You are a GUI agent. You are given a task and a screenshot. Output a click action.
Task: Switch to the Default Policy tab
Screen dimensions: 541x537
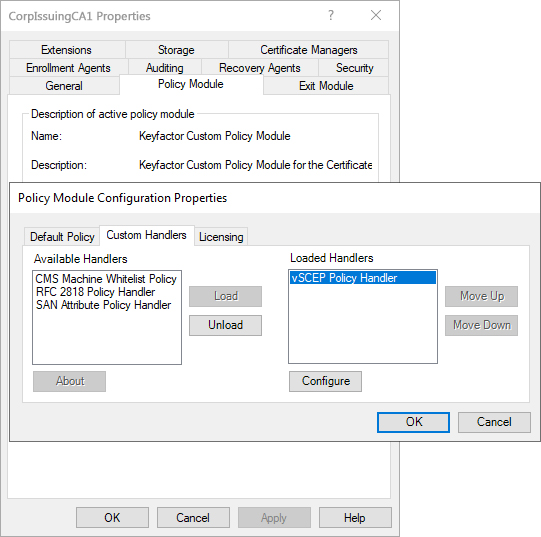[x=62, y=237]
